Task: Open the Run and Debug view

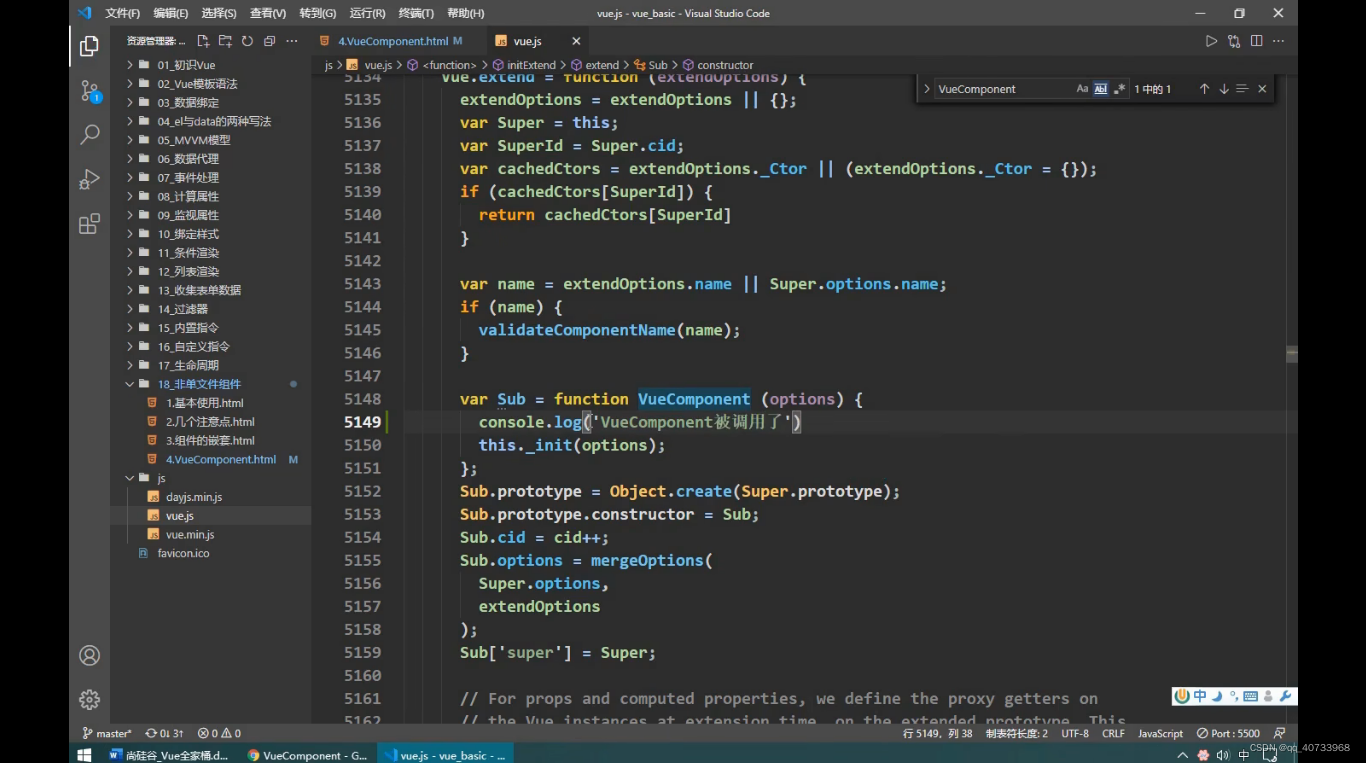Action: [89, 179]
